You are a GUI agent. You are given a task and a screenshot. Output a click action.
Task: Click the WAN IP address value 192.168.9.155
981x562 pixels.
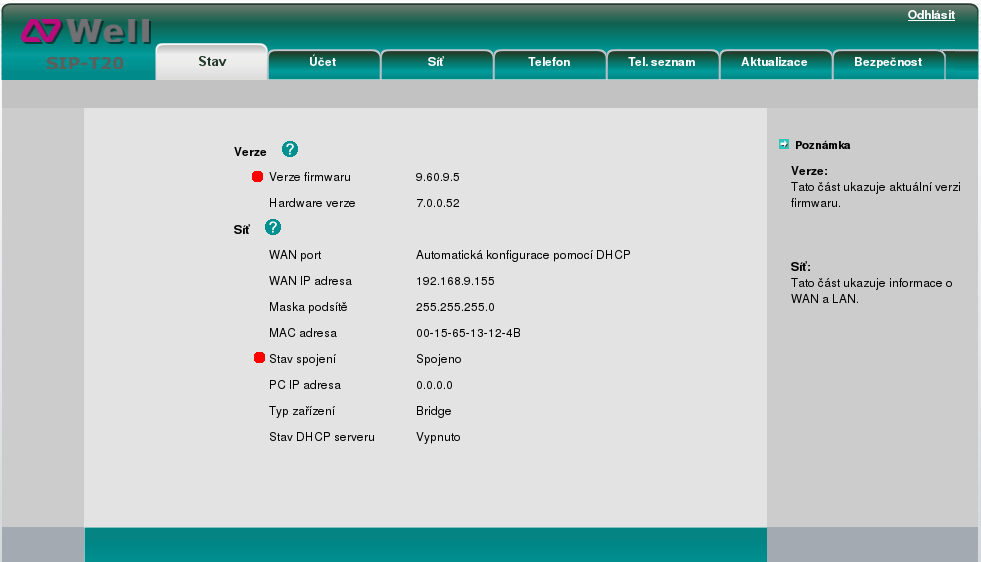(x=455, y=281)
